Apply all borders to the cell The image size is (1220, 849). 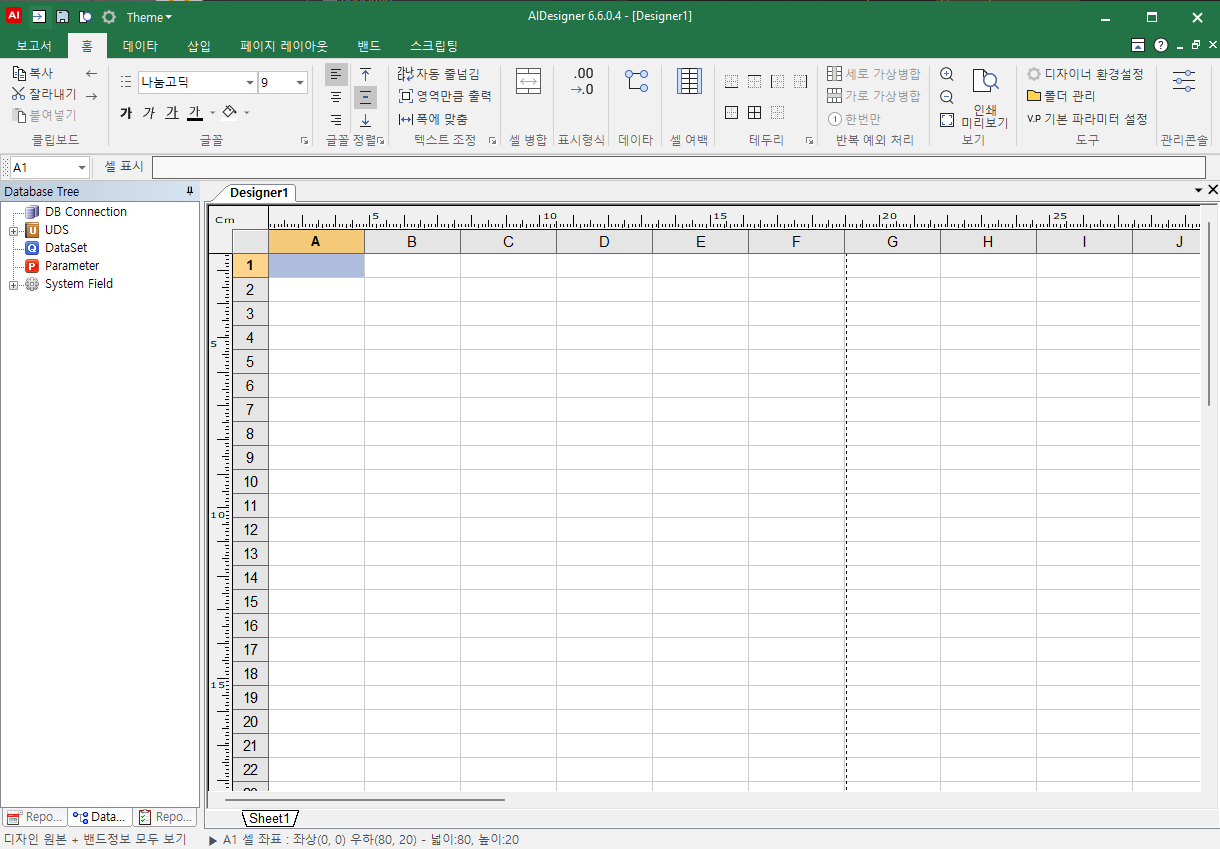[x=754, y=113]
